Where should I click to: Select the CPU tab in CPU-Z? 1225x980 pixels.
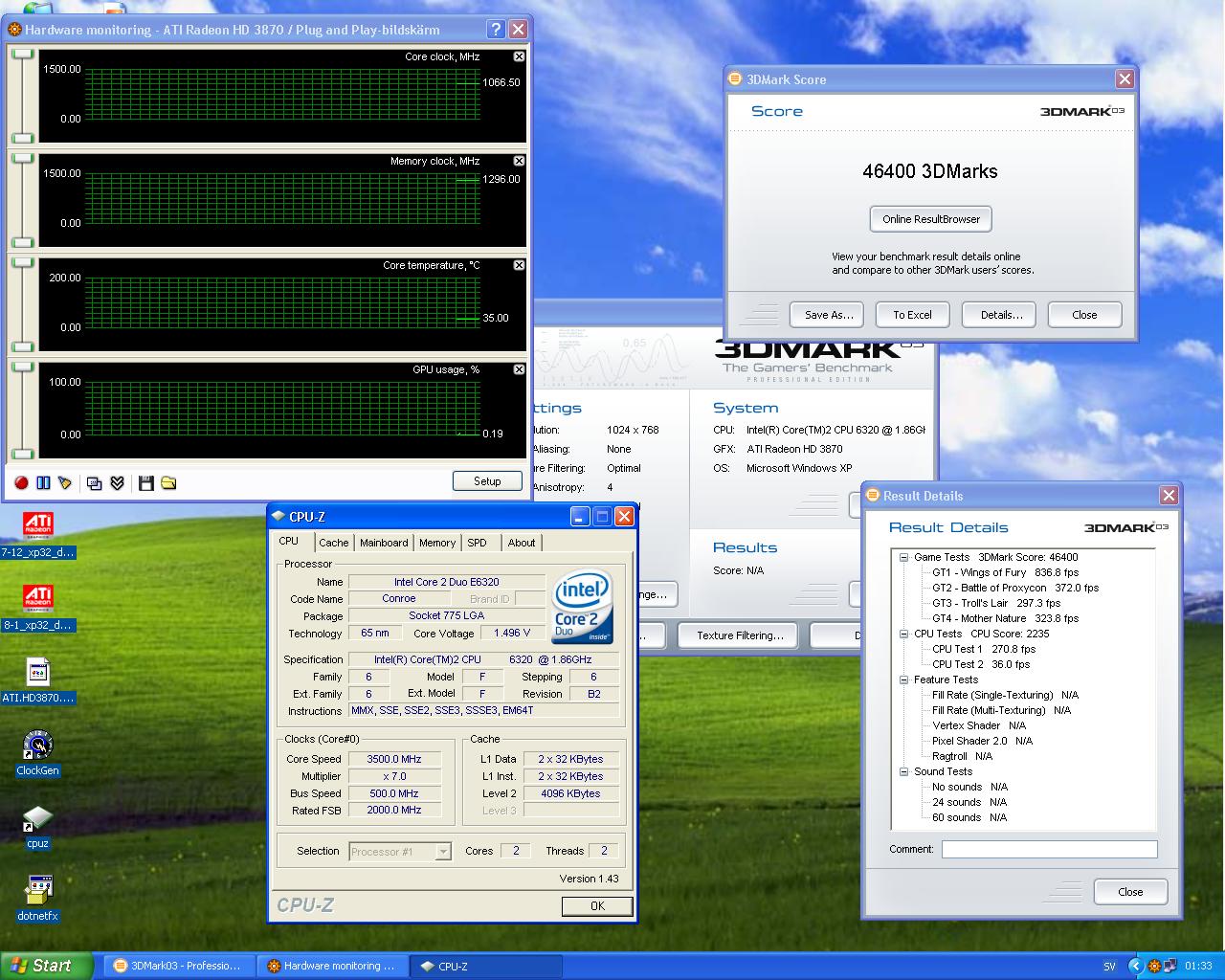click(288, 541)
